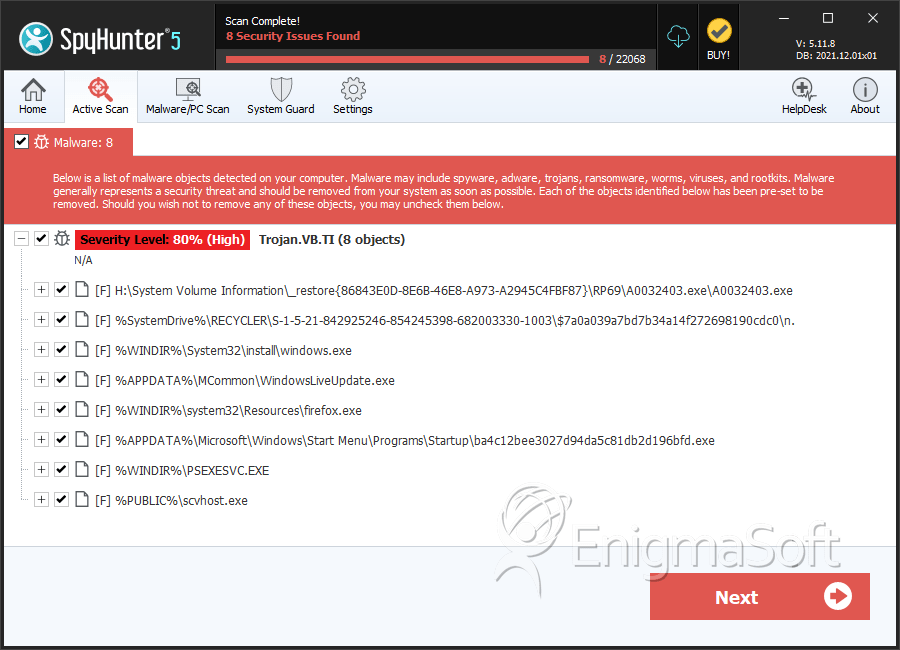
Task: Click the SpyHunter 5 logo
Action: coord(100,39)
